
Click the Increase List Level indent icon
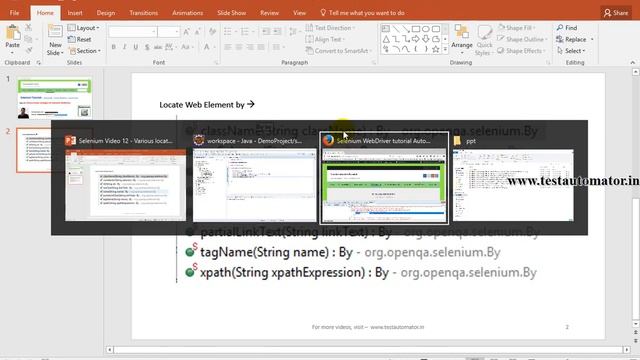277,32
